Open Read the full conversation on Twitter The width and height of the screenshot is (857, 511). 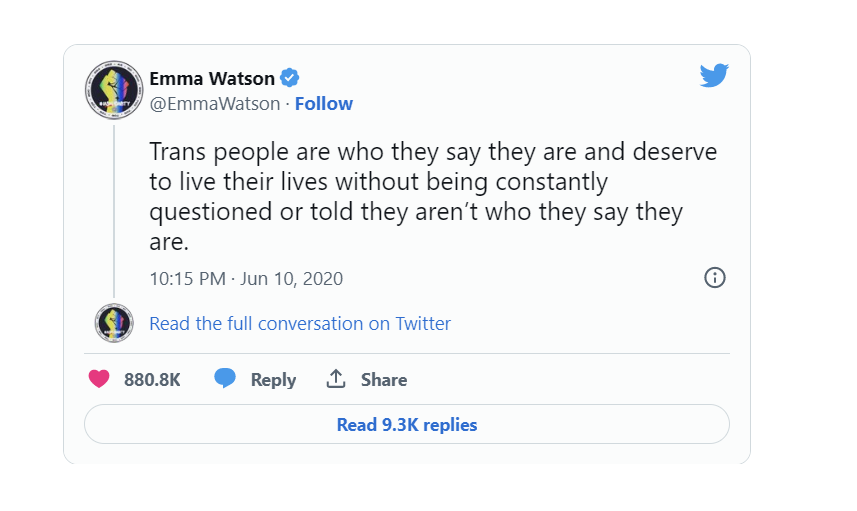[300, 324]
